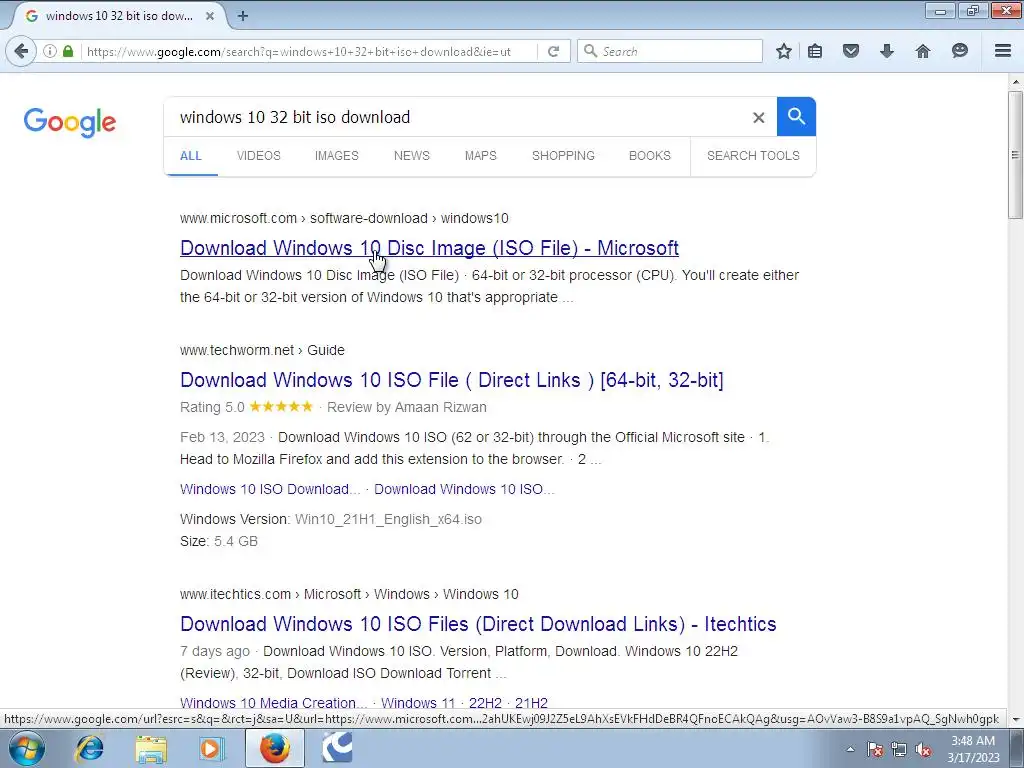The height and width of the screenshot is (768, 1024).
Task: Follow the 'Windows 10 ISO Download...' sublink
Action: click(270, 489)
